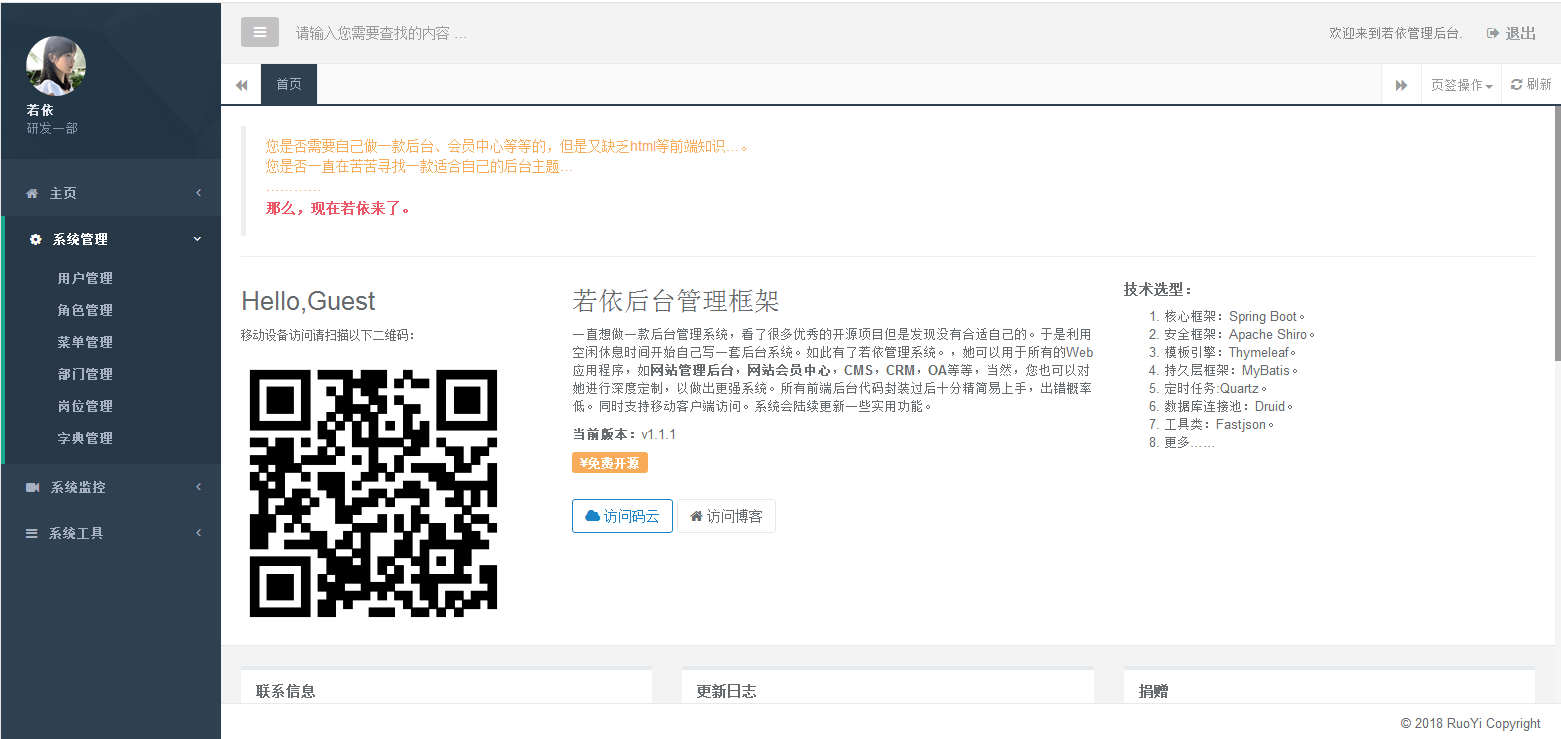Click the home icon beside 主页
Screen dimensions: 1561x739
[32, 193]
